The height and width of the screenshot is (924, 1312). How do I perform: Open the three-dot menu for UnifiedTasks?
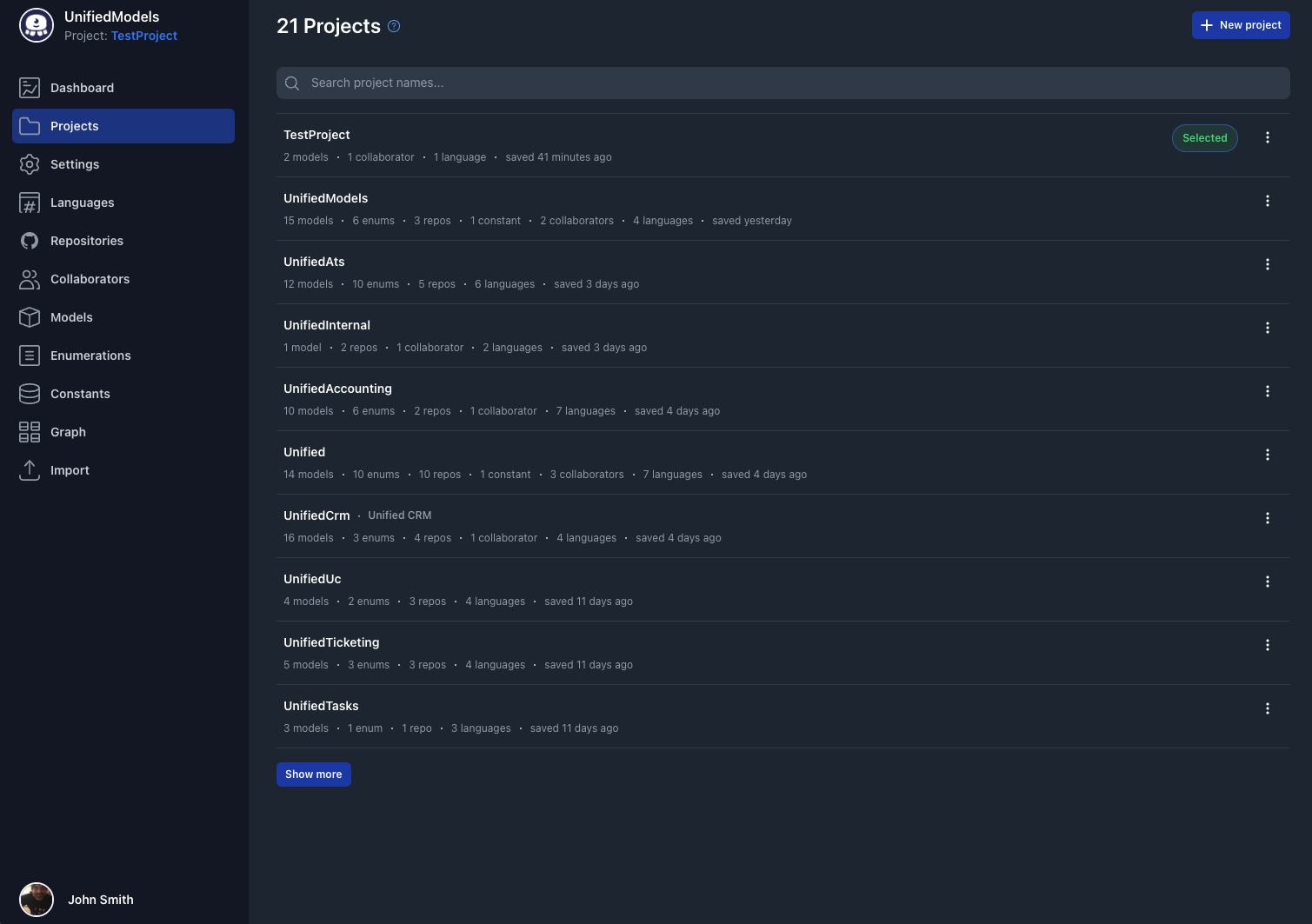click(x=1268, y=708)
